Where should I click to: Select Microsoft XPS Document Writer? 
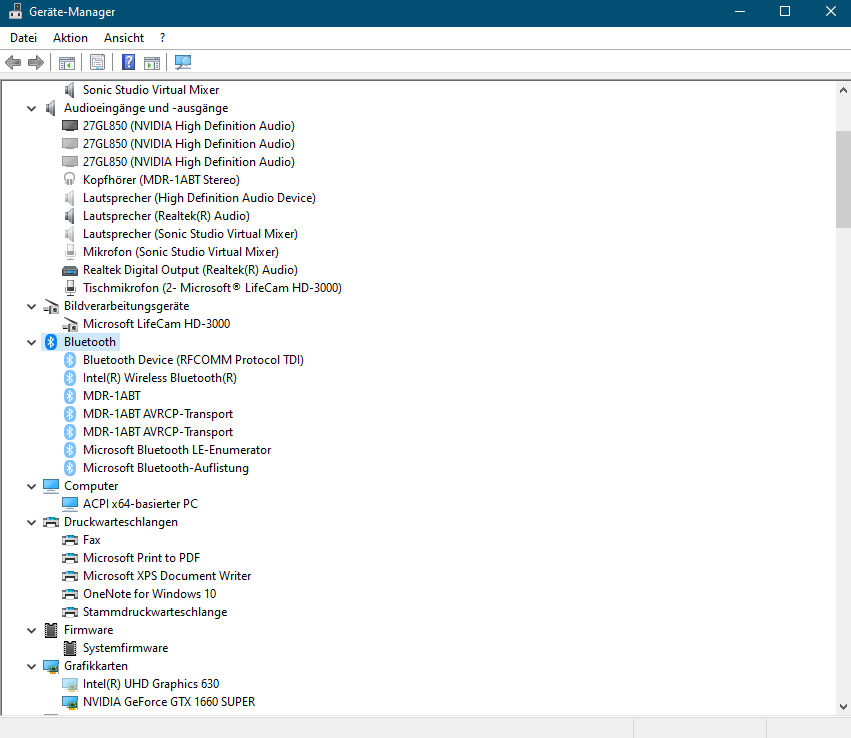pos(167,576)
